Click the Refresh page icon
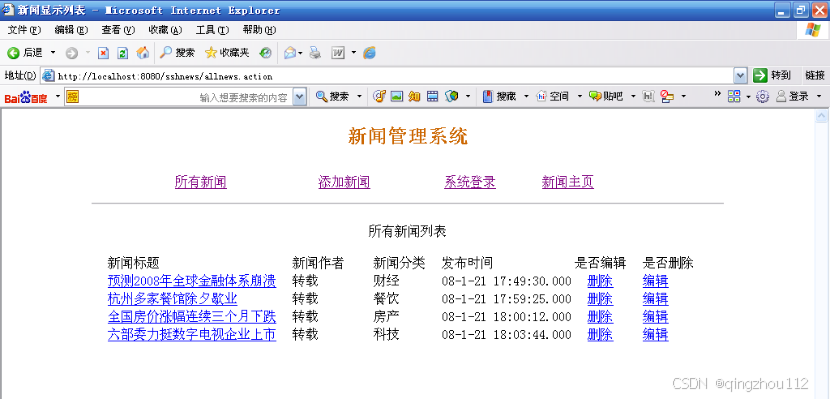This screenshot has width=830, height=399. pos(123,53)
